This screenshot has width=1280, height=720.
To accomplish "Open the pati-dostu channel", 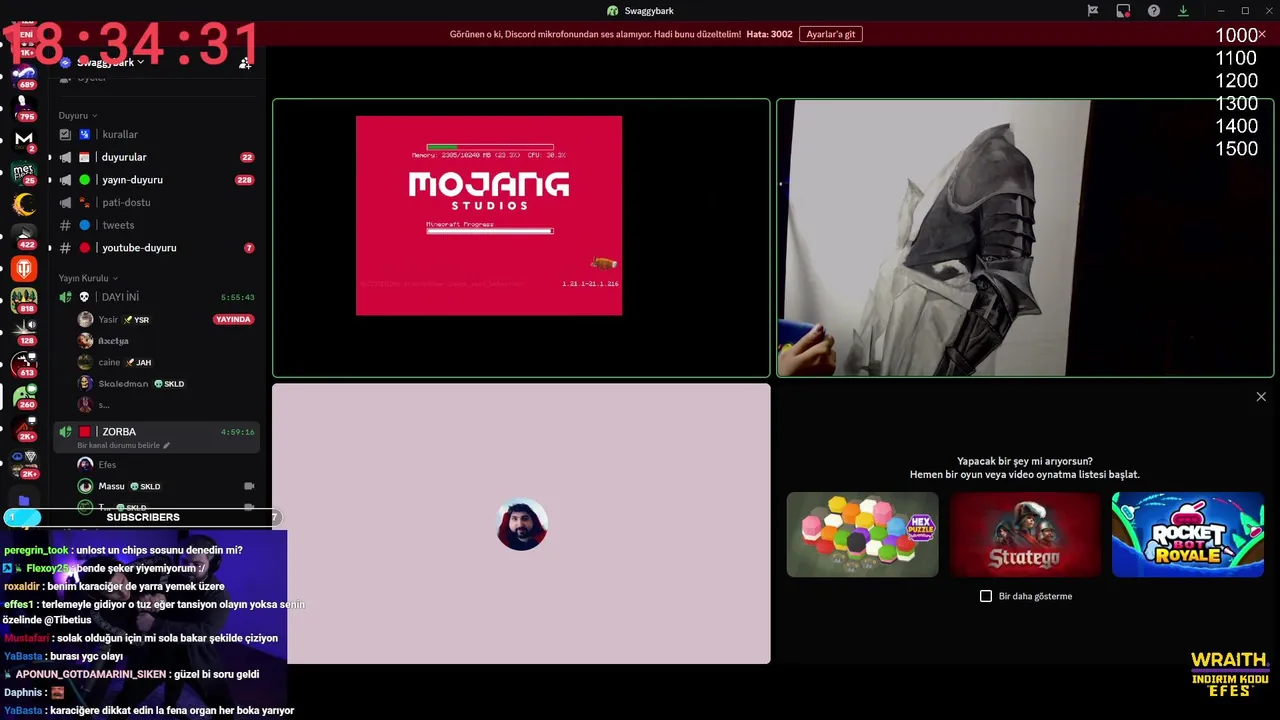I will [x=156, y=202].
